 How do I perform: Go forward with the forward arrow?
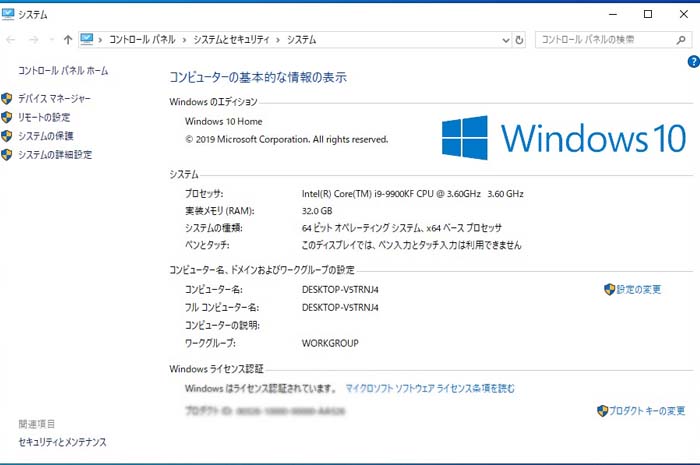coord(33,40)
